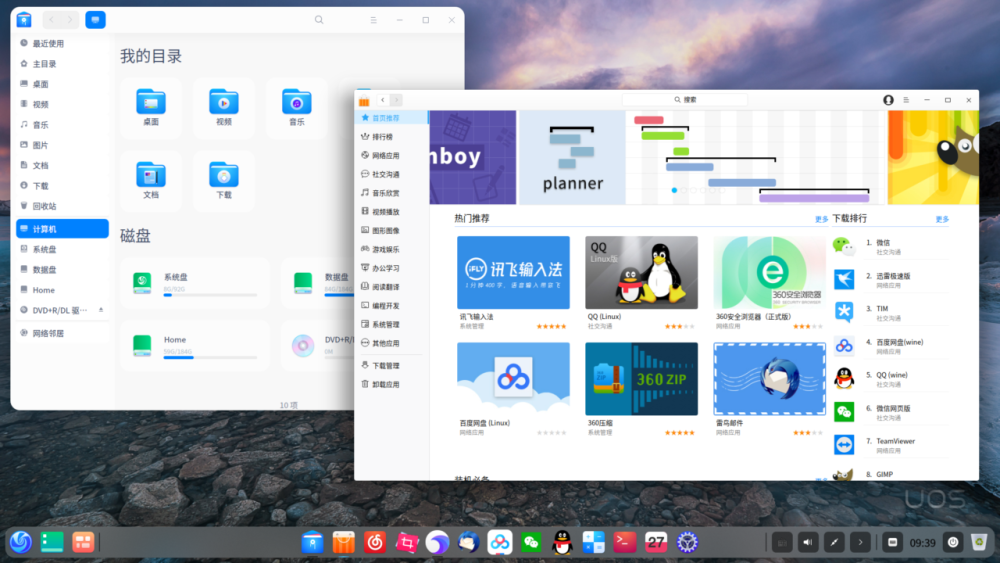Click 百度网盘(wine) icon in download ranking
The image size is (1000, 563).
[844, 346]
